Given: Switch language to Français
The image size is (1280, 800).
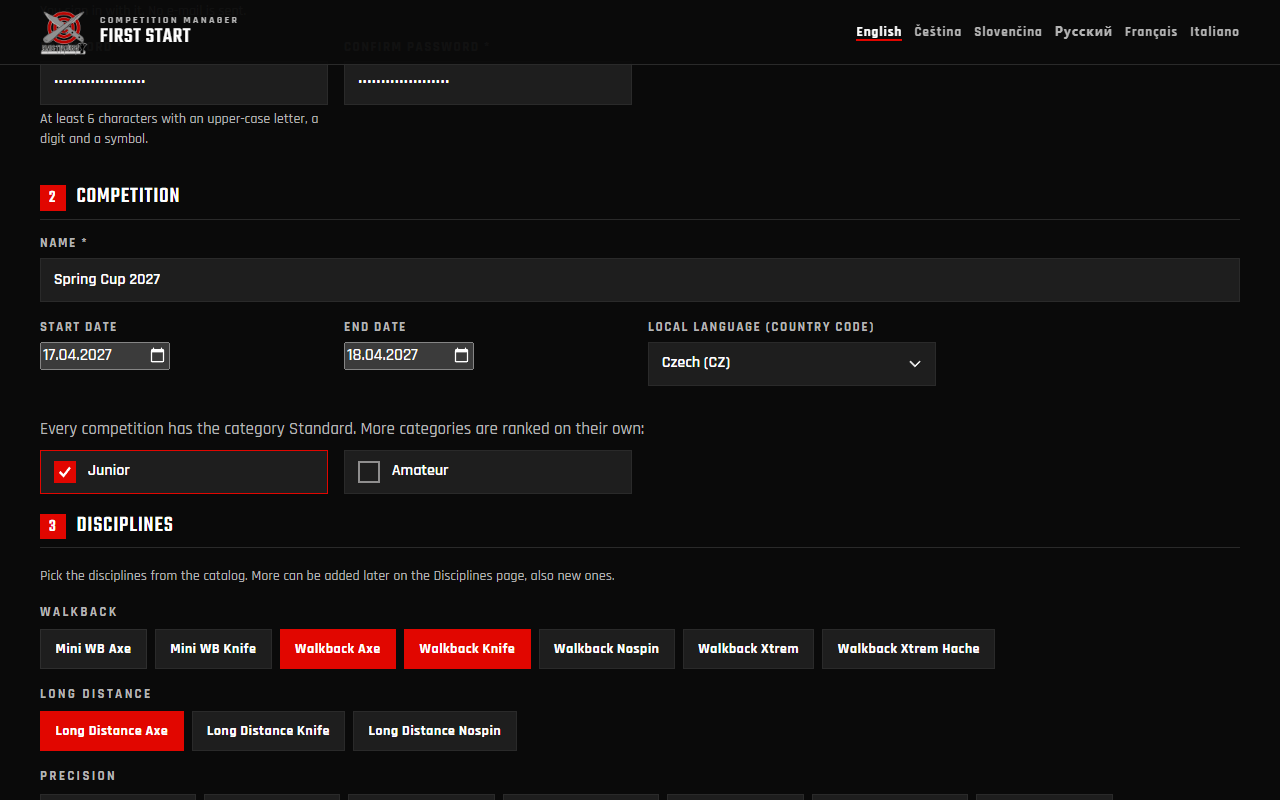Looking at the screenshot, I should click(1151, 32).
